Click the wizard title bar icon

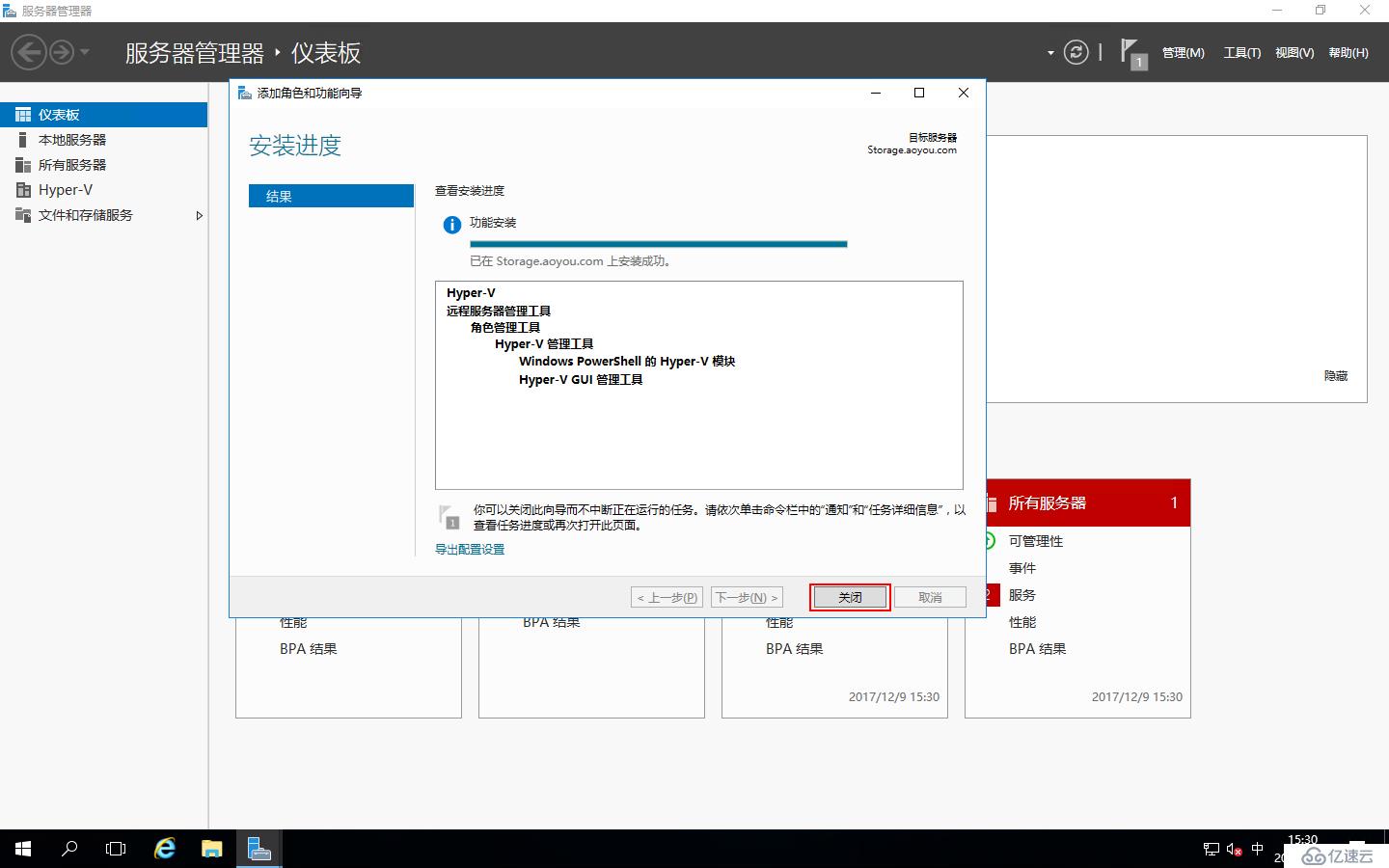245,93
